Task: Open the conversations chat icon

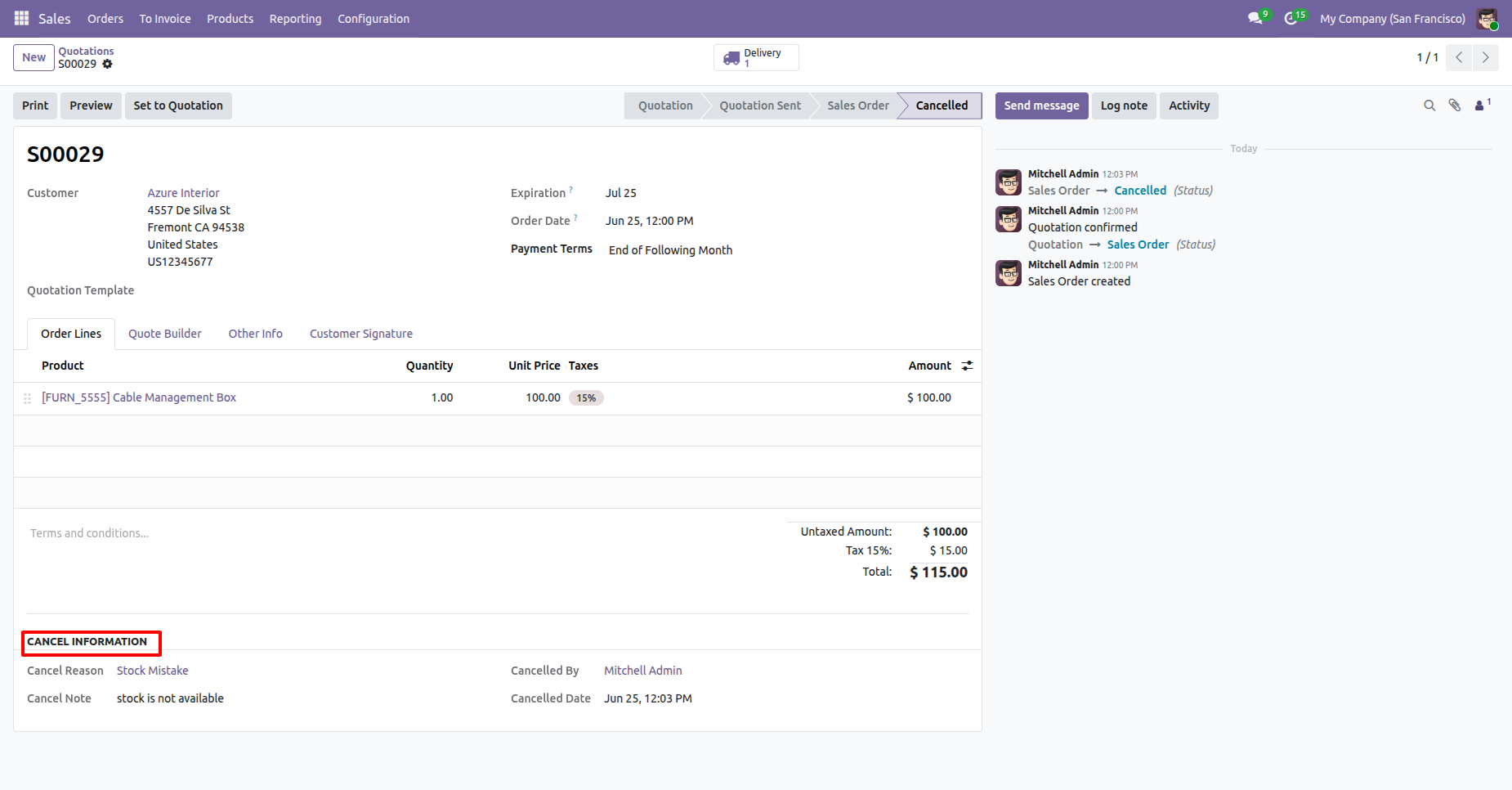Action: tap(1255, 18)
